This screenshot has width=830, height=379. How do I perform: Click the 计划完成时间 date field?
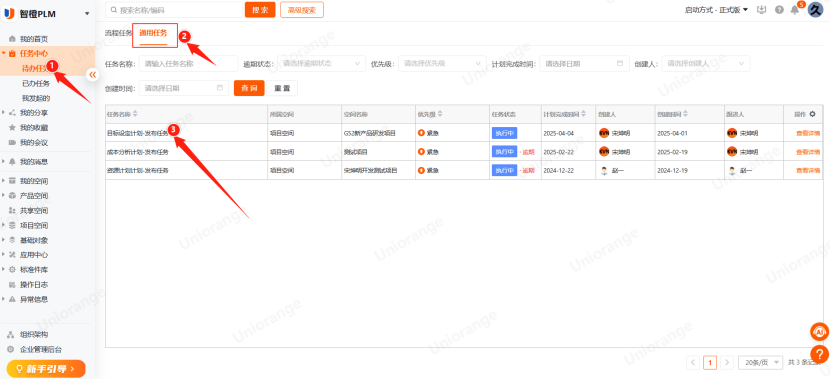(584, 64)
